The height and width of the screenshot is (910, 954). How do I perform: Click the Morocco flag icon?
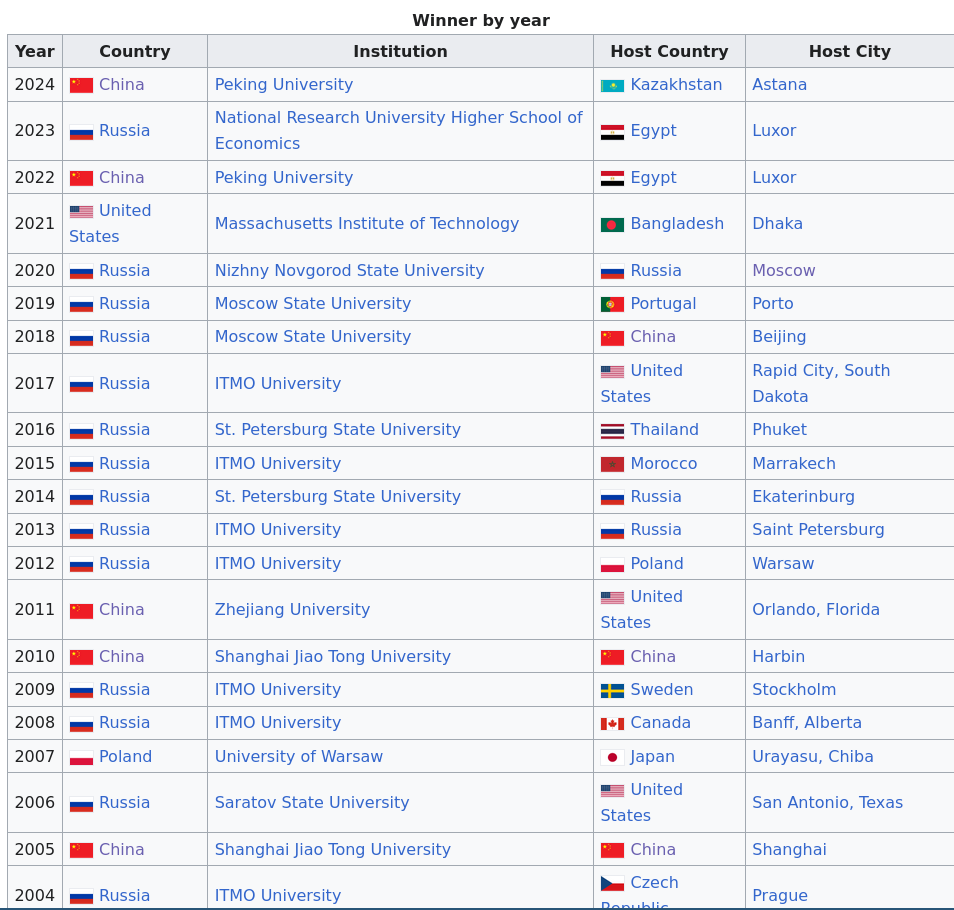[x=612, y=465]
